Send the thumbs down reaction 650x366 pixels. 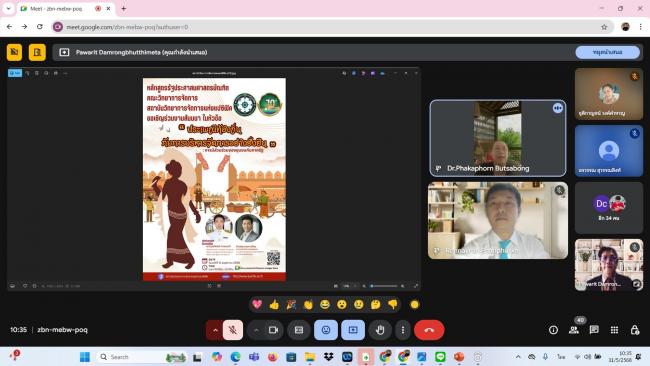tap(393, 305)
